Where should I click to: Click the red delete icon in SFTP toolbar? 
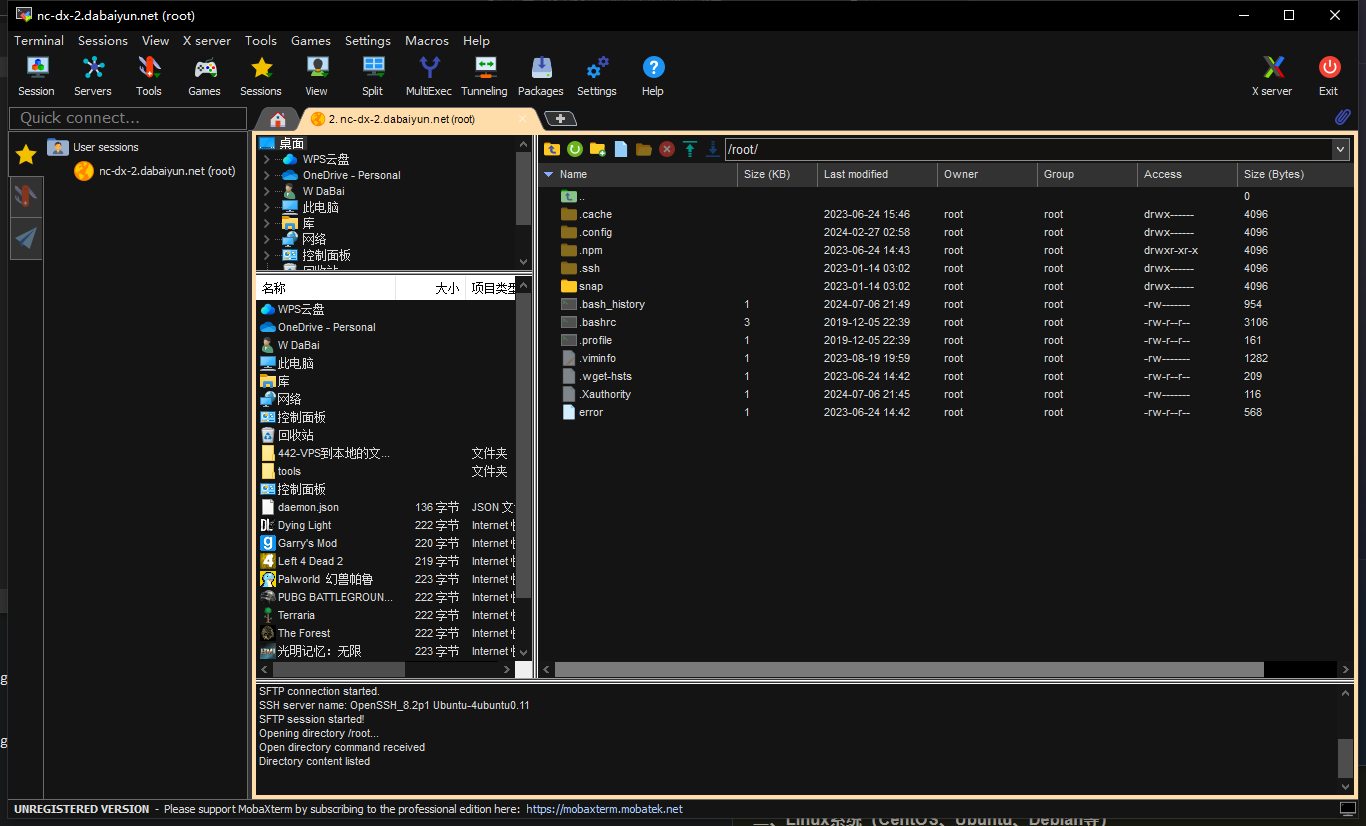point(667,149)
